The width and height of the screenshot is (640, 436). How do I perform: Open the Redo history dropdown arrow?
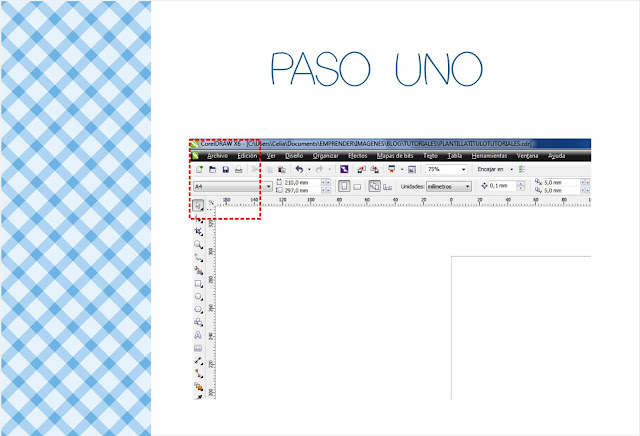tap(329, 169)
